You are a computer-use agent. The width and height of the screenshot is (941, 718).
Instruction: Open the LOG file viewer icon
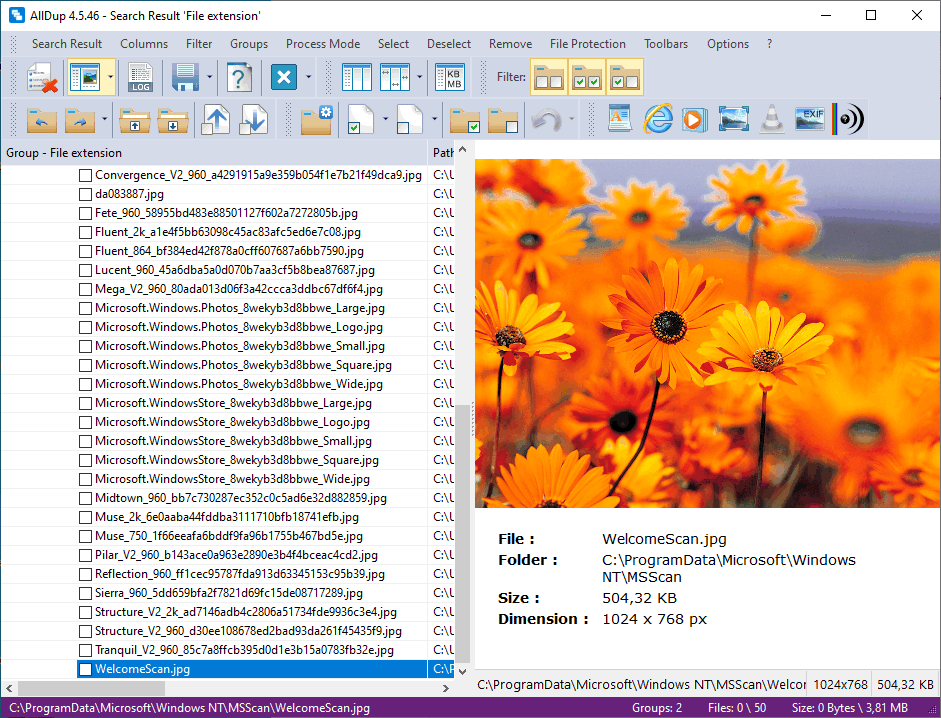(x=140, y=77)
